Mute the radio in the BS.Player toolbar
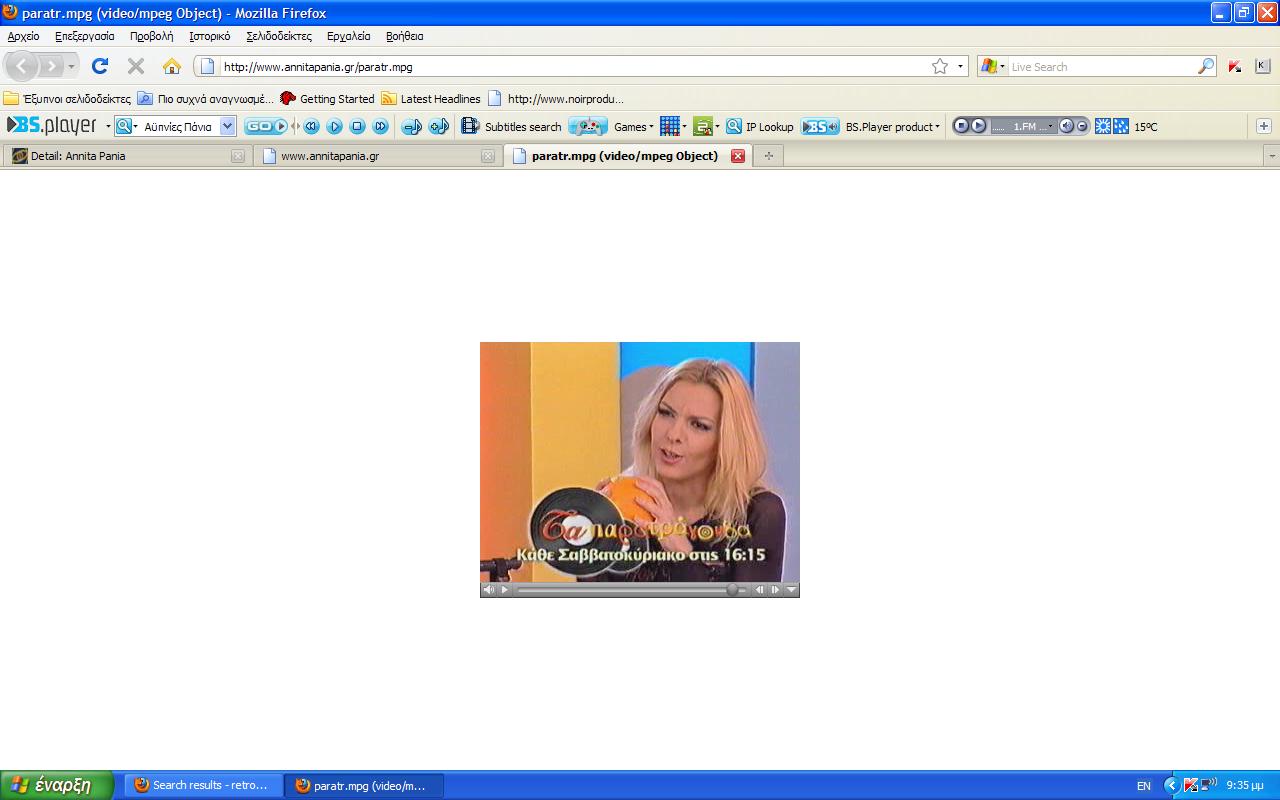Screen dimensions: 1280x800 click(x=1066, y=126)
